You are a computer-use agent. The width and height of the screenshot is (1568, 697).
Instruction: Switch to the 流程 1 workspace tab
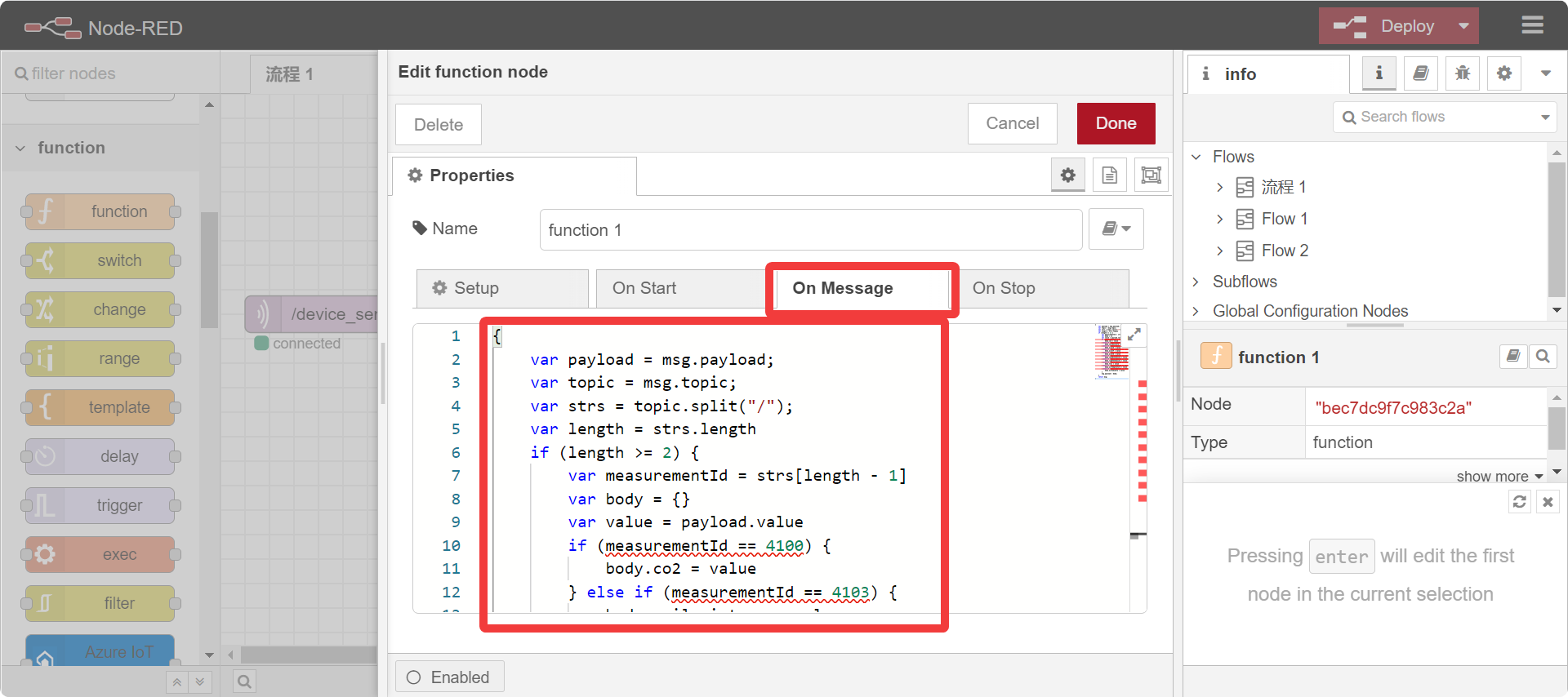[313, 74]
